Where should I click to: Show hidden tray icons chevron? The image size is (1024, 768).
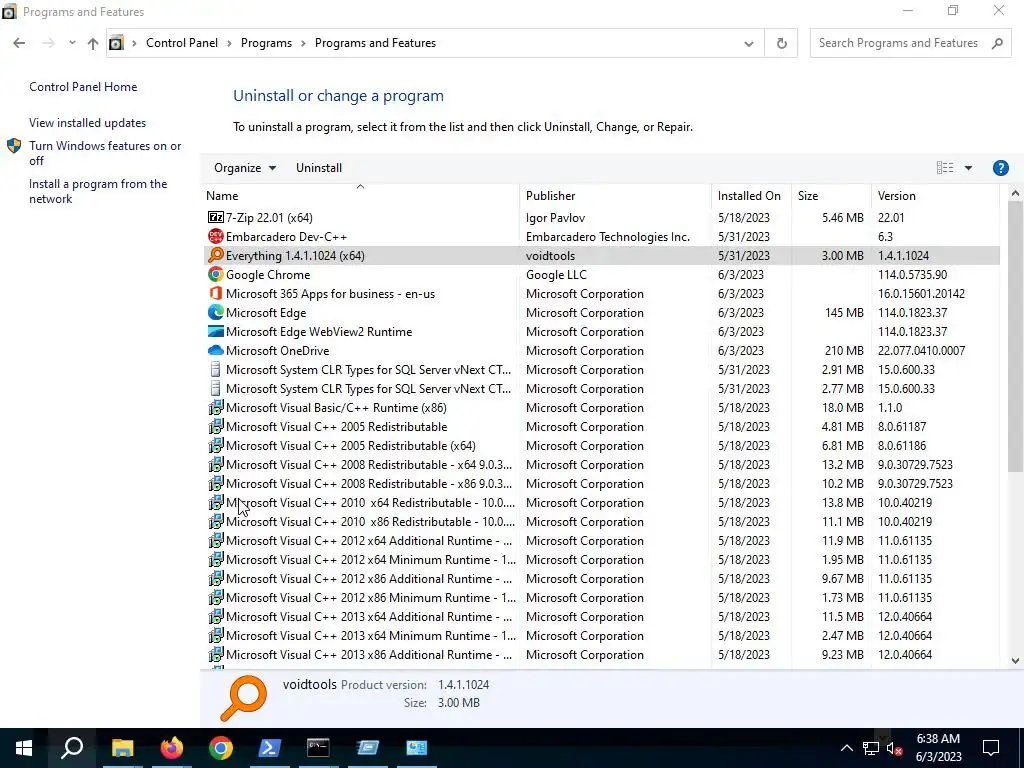[846, 748]
